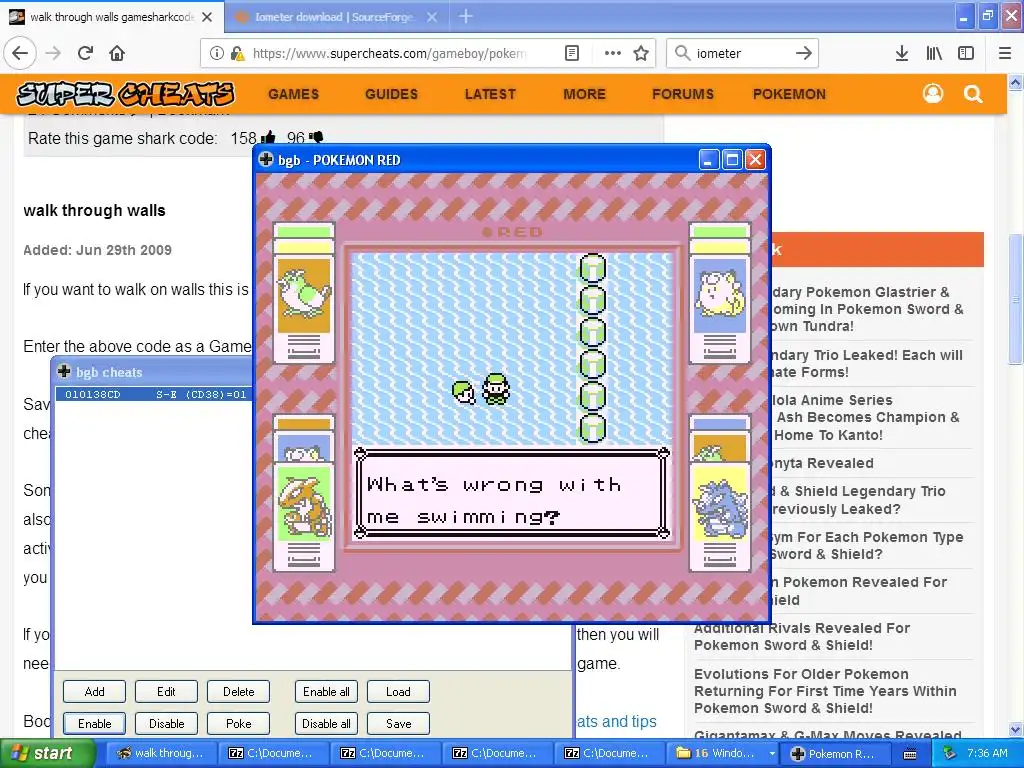Click Enable all in bgb cheats
The image size is (1024, 768).
(x=326, y=692)
